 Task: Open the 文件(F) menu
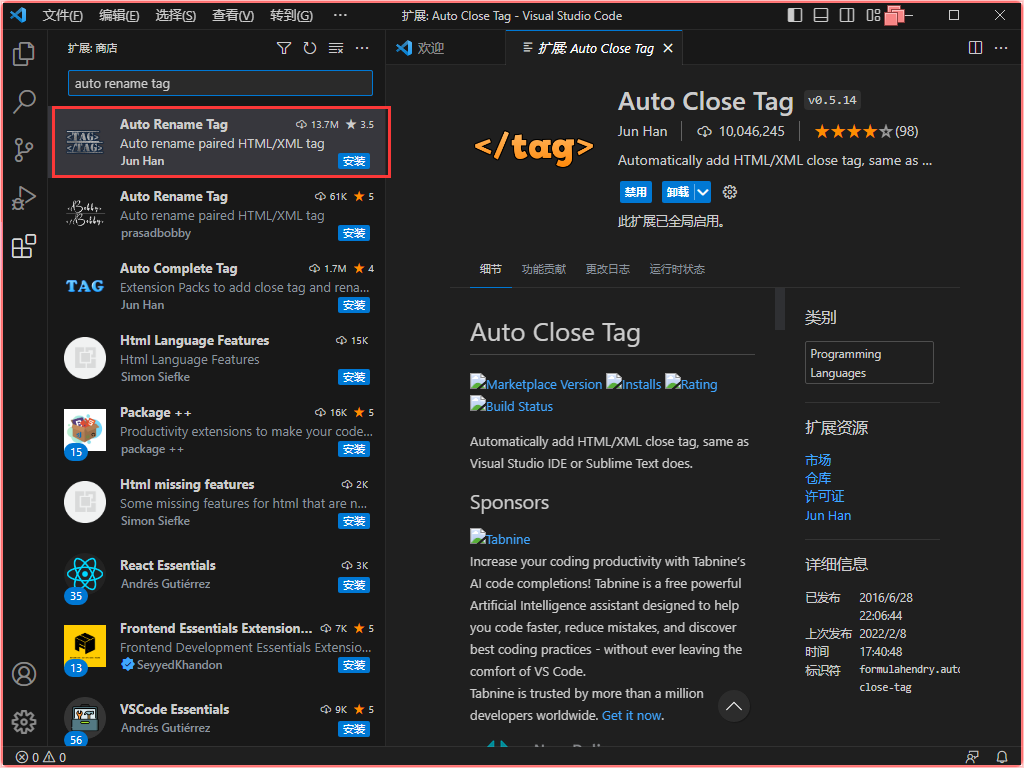click(x=63, y=15)
